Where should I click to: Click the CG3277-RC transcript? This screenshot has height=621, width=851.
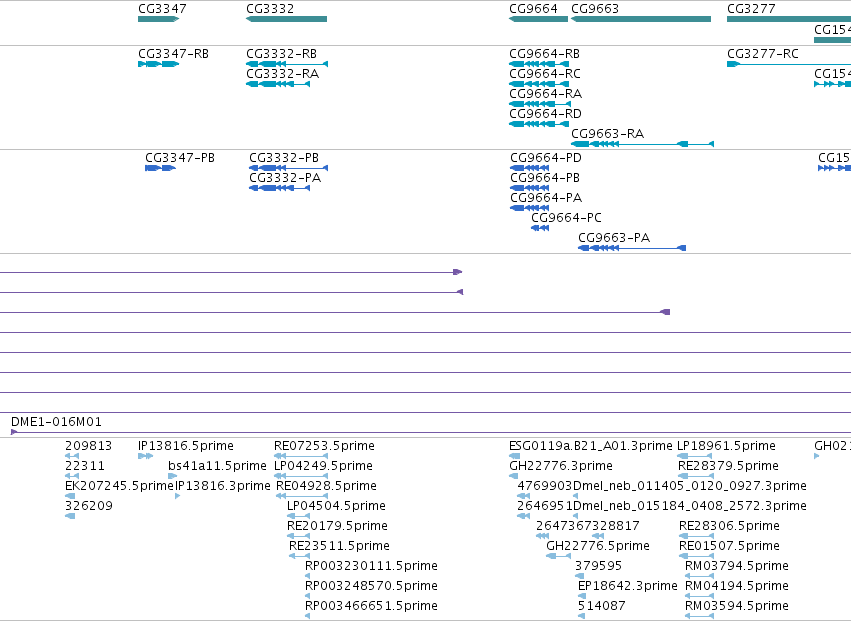[789, 64]
